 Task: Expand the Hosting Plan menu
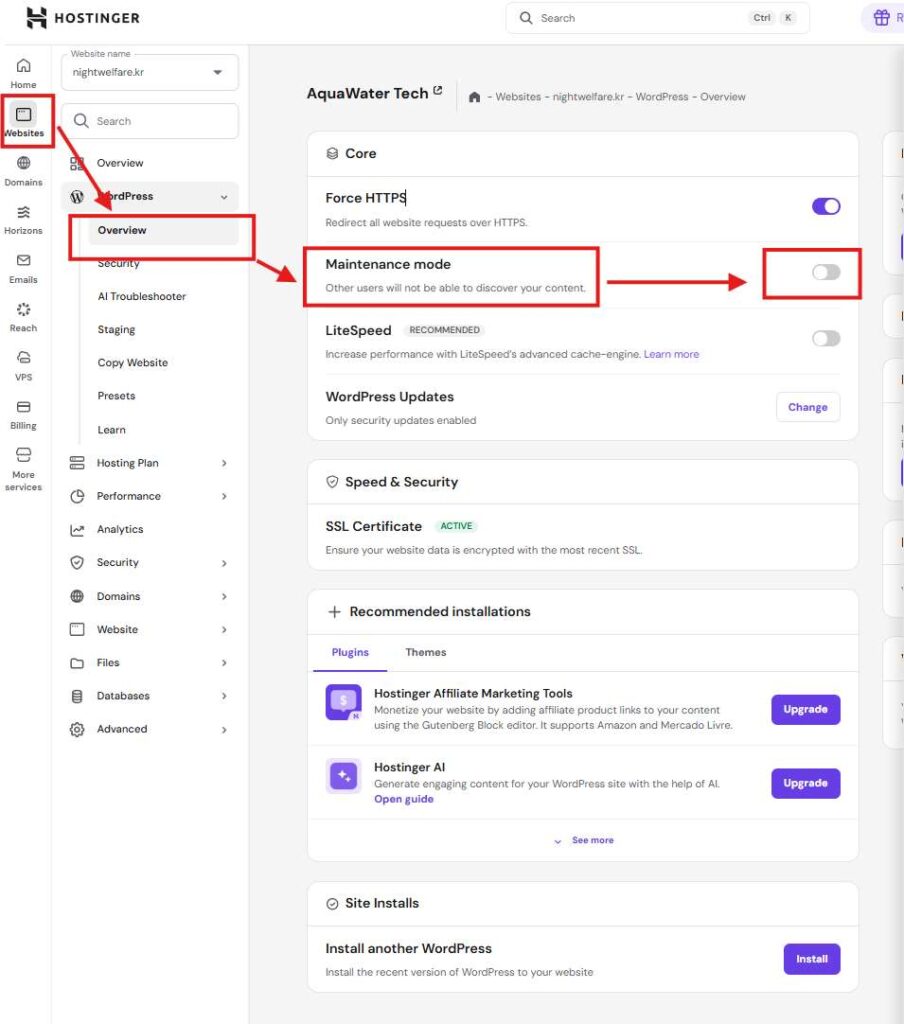click(148, 463)
